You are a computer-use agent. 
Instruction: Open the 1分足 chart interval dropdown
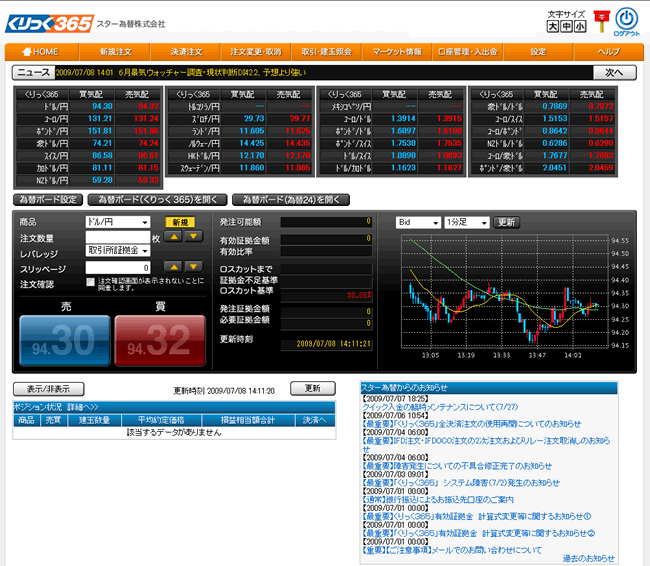point(467,223)
